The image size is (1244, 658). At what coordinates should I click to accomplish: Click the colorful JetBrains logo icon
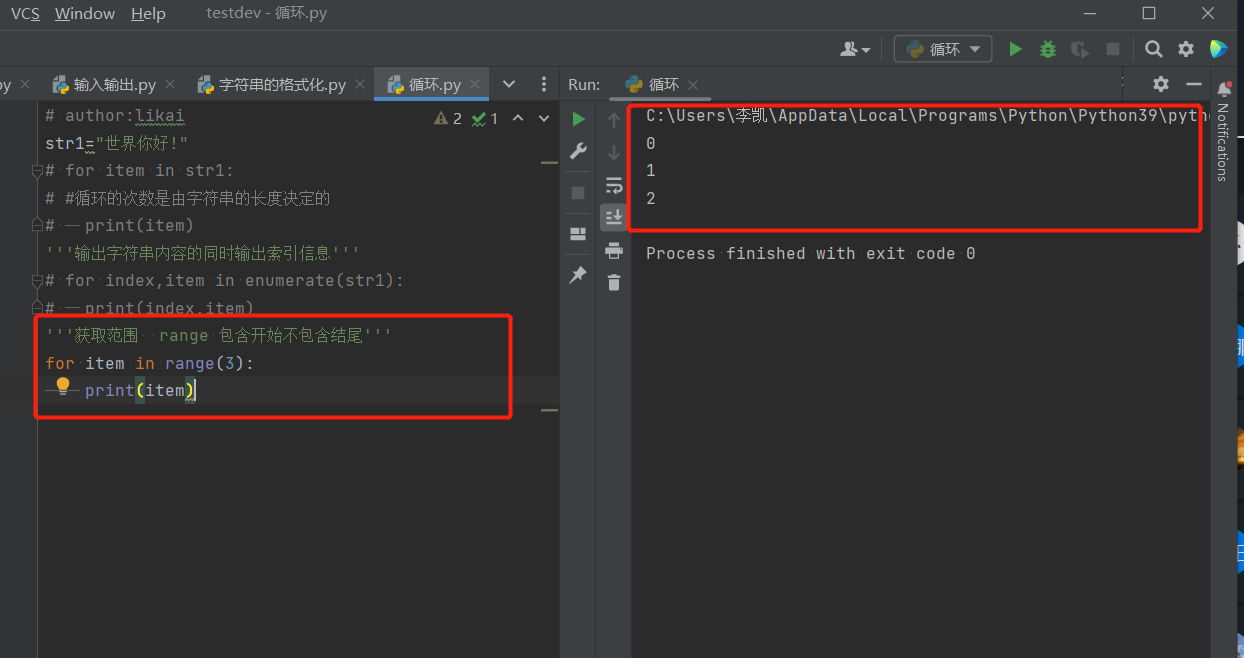coord(1218,49)
